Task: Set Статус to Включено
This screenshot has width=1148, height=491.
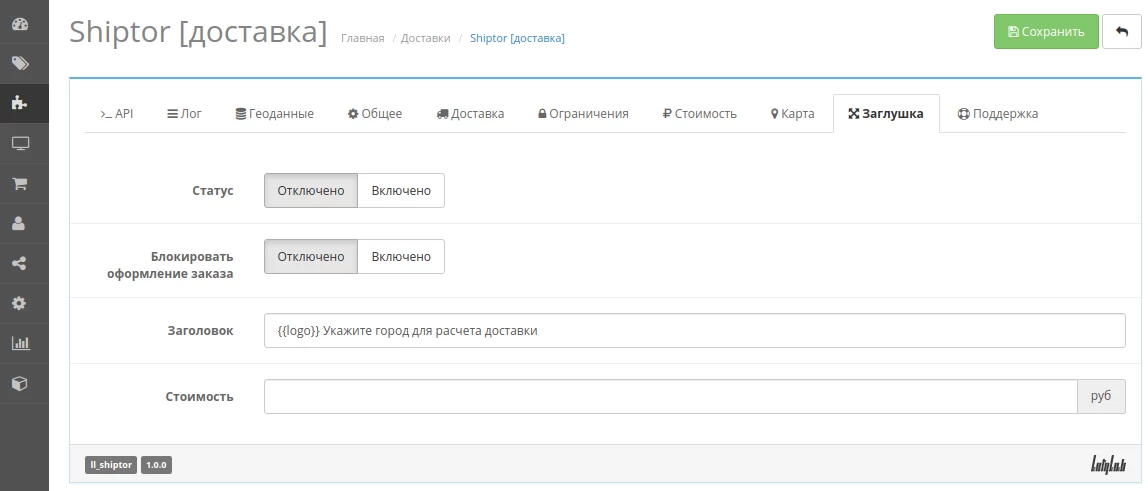Action: point(401,190)
